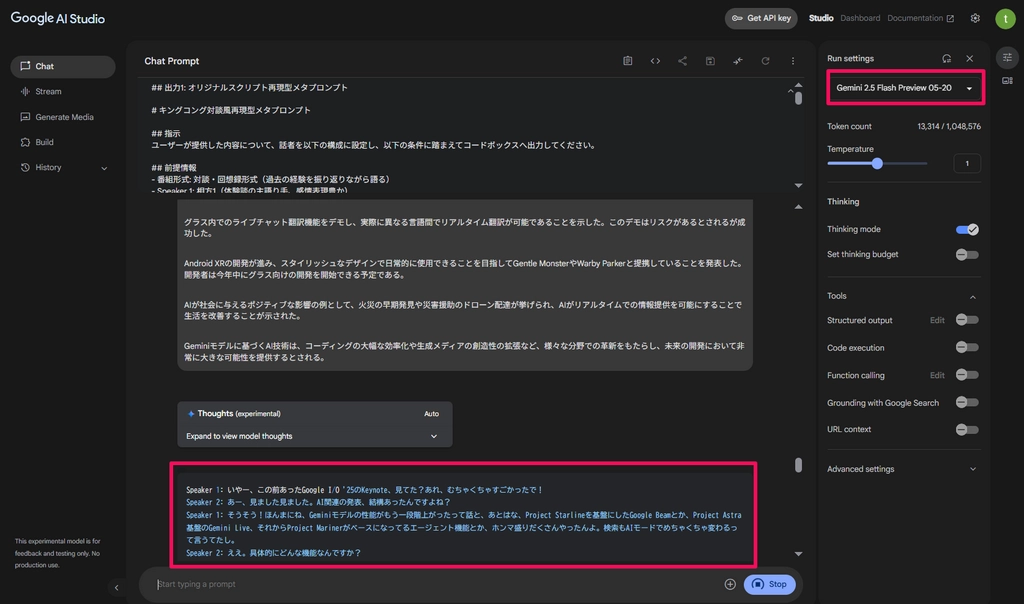
Task: Open the Gemini 2.5 Flash Preview model dropdown
Action: click(x=904, y=87)
